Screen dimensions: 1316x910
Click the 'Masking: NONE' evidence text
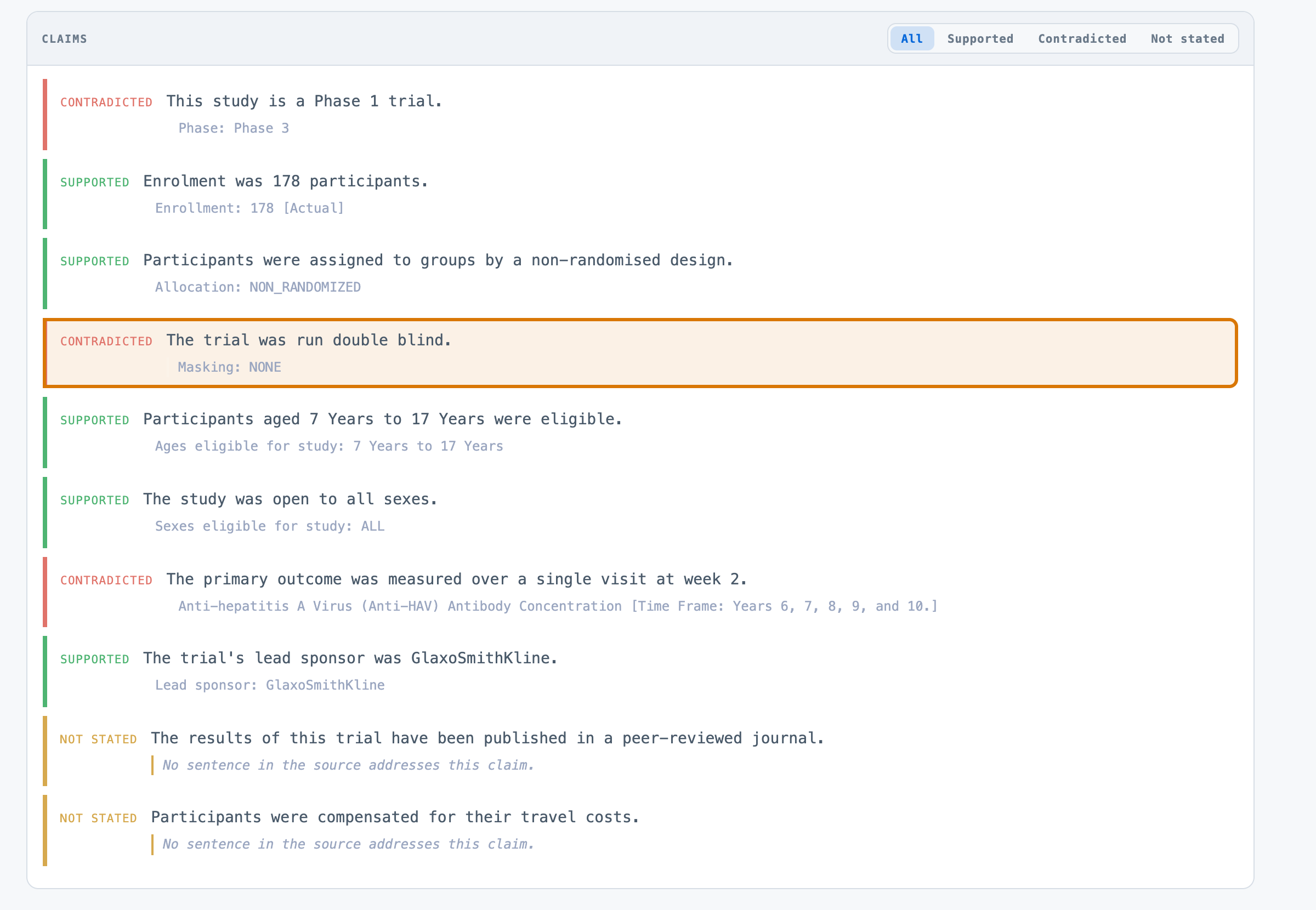[229, 367]
